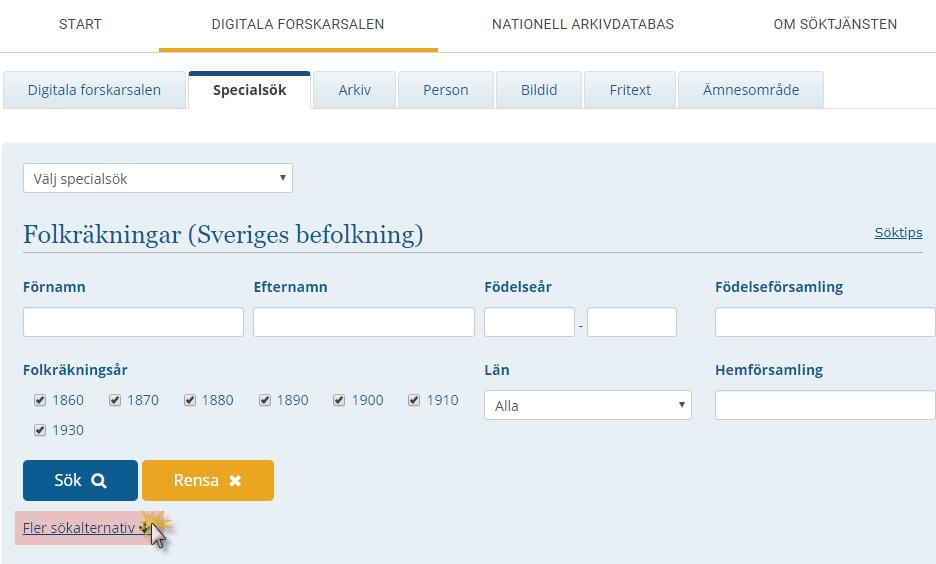Select the Specialsök tab

tap(250, 90)
